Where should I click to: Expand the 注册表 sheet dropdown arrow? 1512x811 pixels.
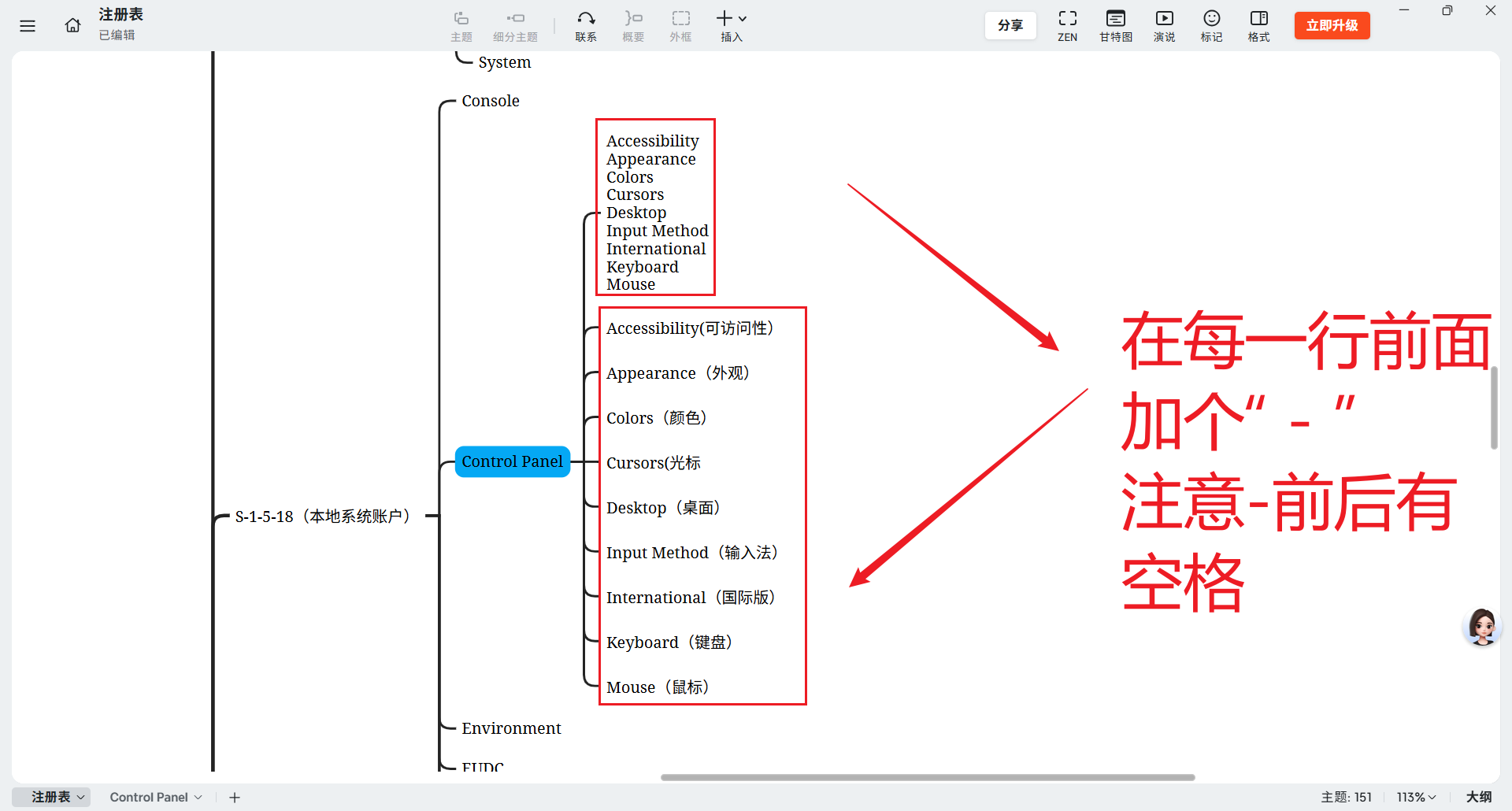(x=81, y=797)
